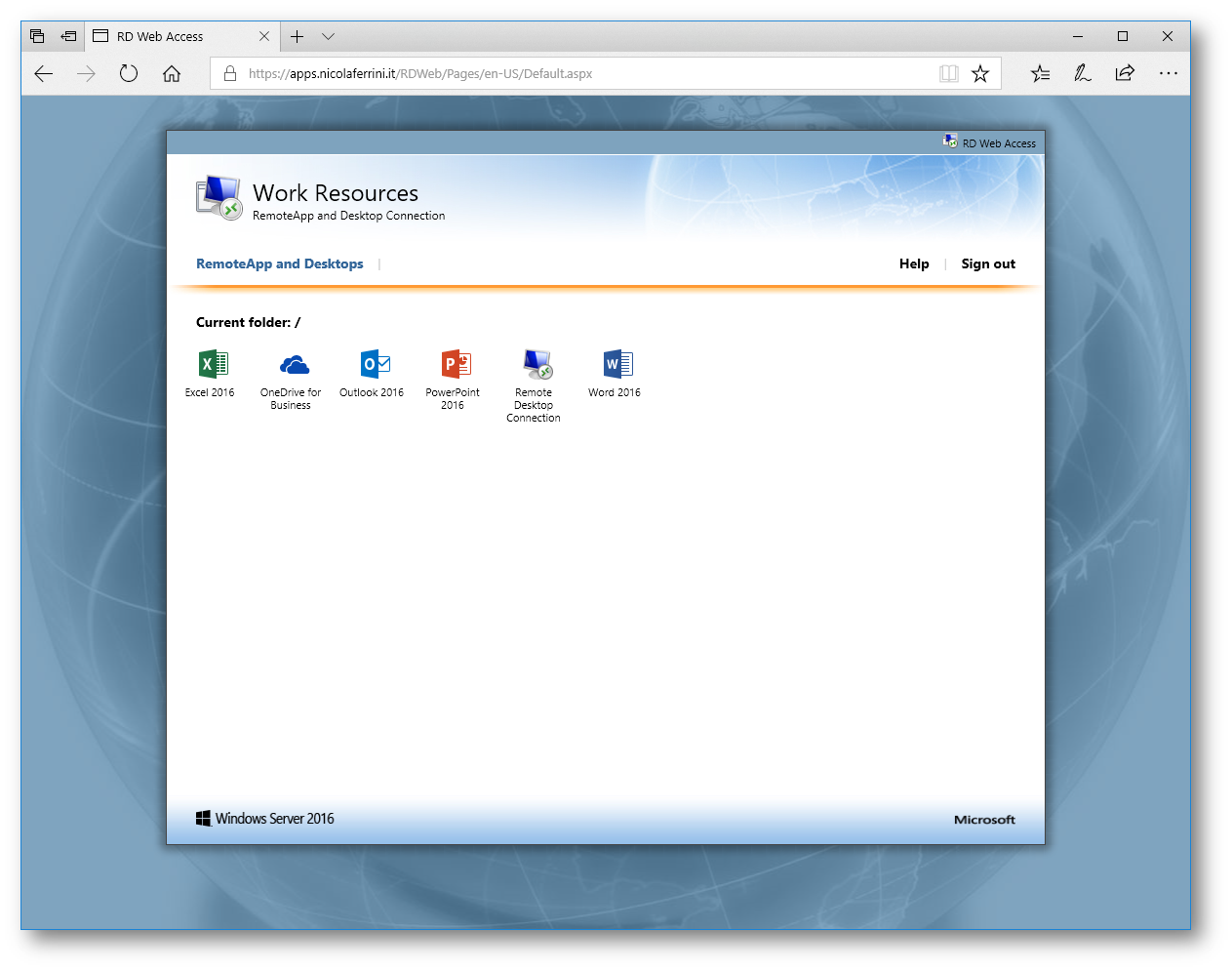Open the Favorites hub icon
This screenshot has height=971, width=1232.
pyautogui.click(x=1041, y=73)
